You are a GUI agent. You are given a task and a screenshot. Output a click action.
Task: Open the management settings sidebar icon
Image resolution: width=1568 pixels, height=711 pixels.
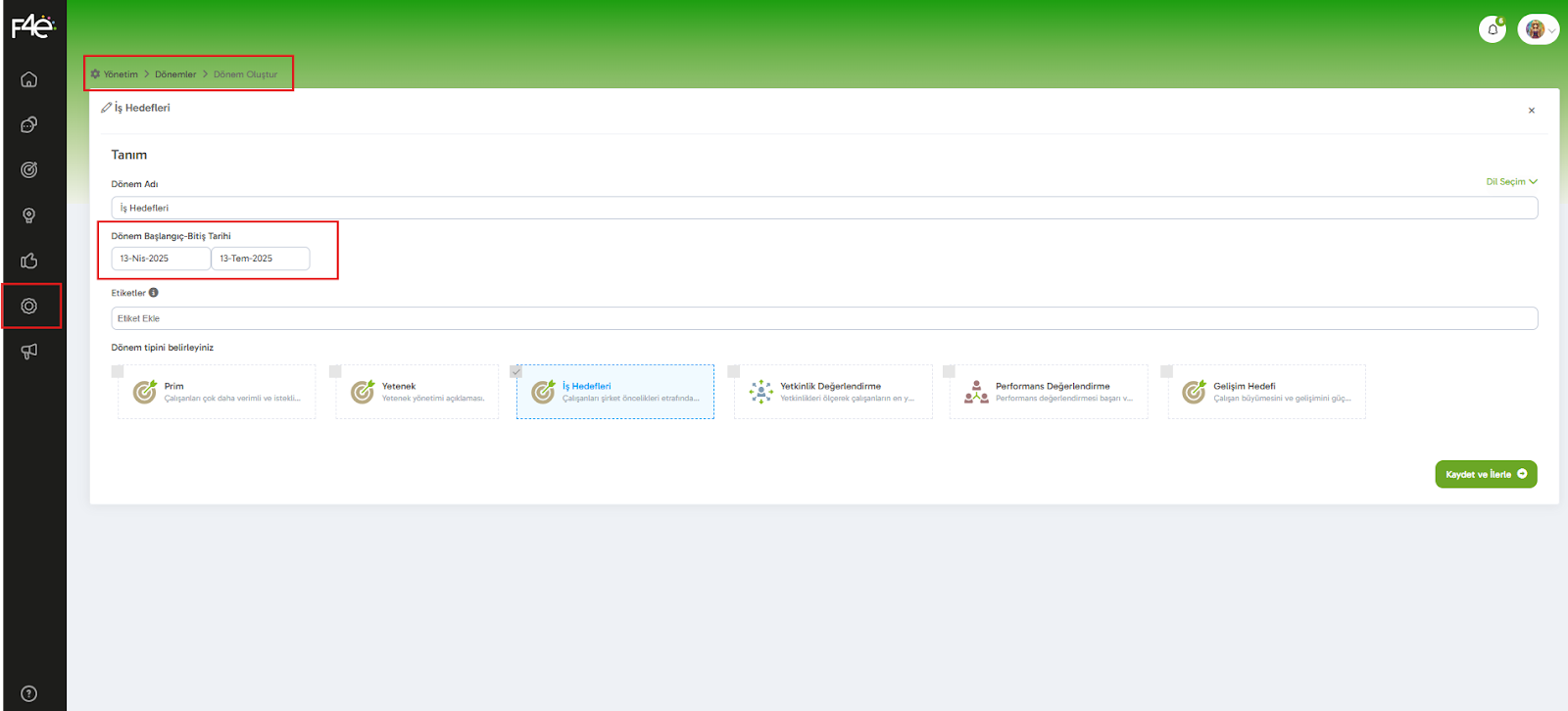pyautogui.click(x=29, y=307)
